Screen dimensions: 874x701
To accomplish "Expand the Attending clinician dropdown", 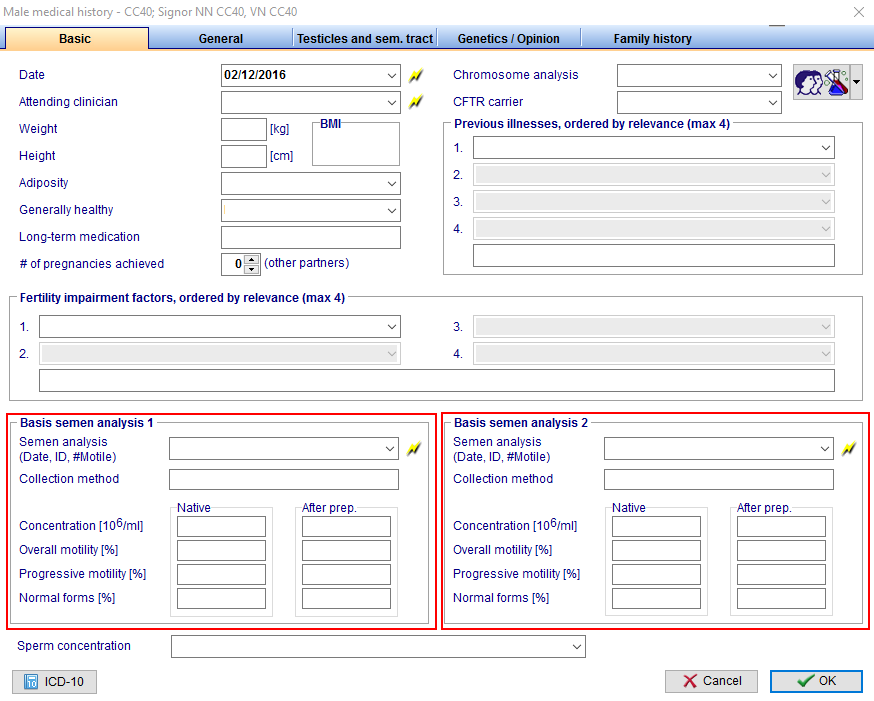I will (x=392, y=103).
